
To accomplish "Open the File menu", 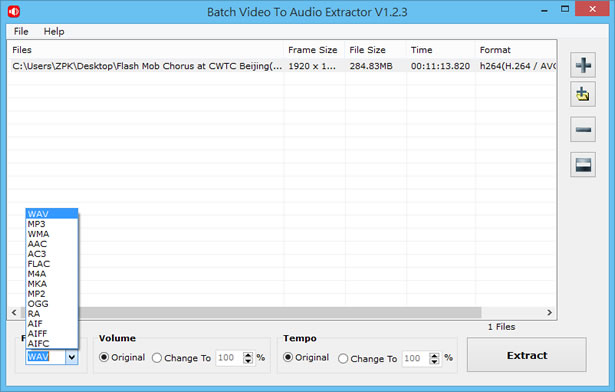I will coord(21,31).
